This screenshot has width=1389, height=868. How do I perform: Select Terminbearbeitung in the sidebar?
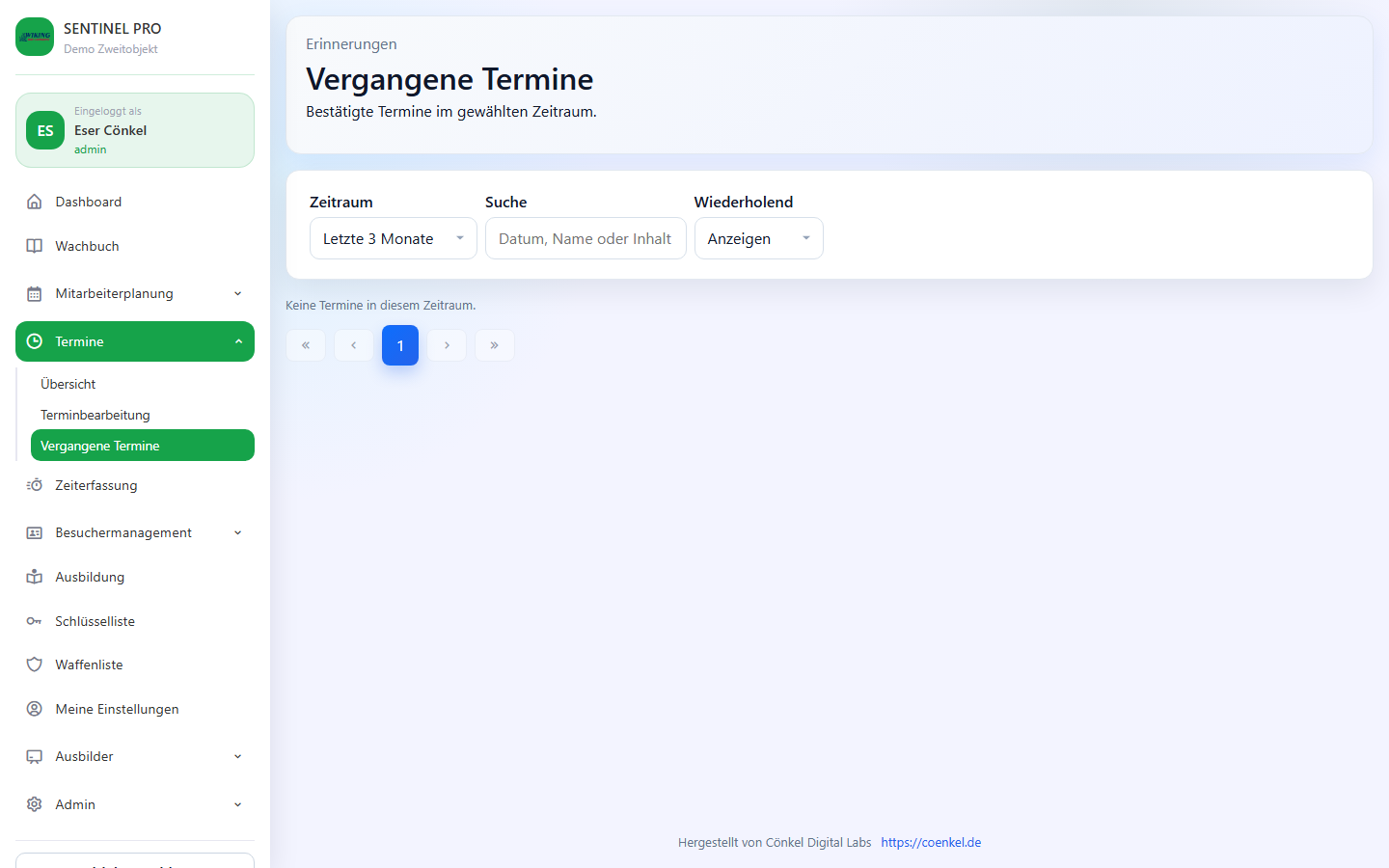(95, 415)
